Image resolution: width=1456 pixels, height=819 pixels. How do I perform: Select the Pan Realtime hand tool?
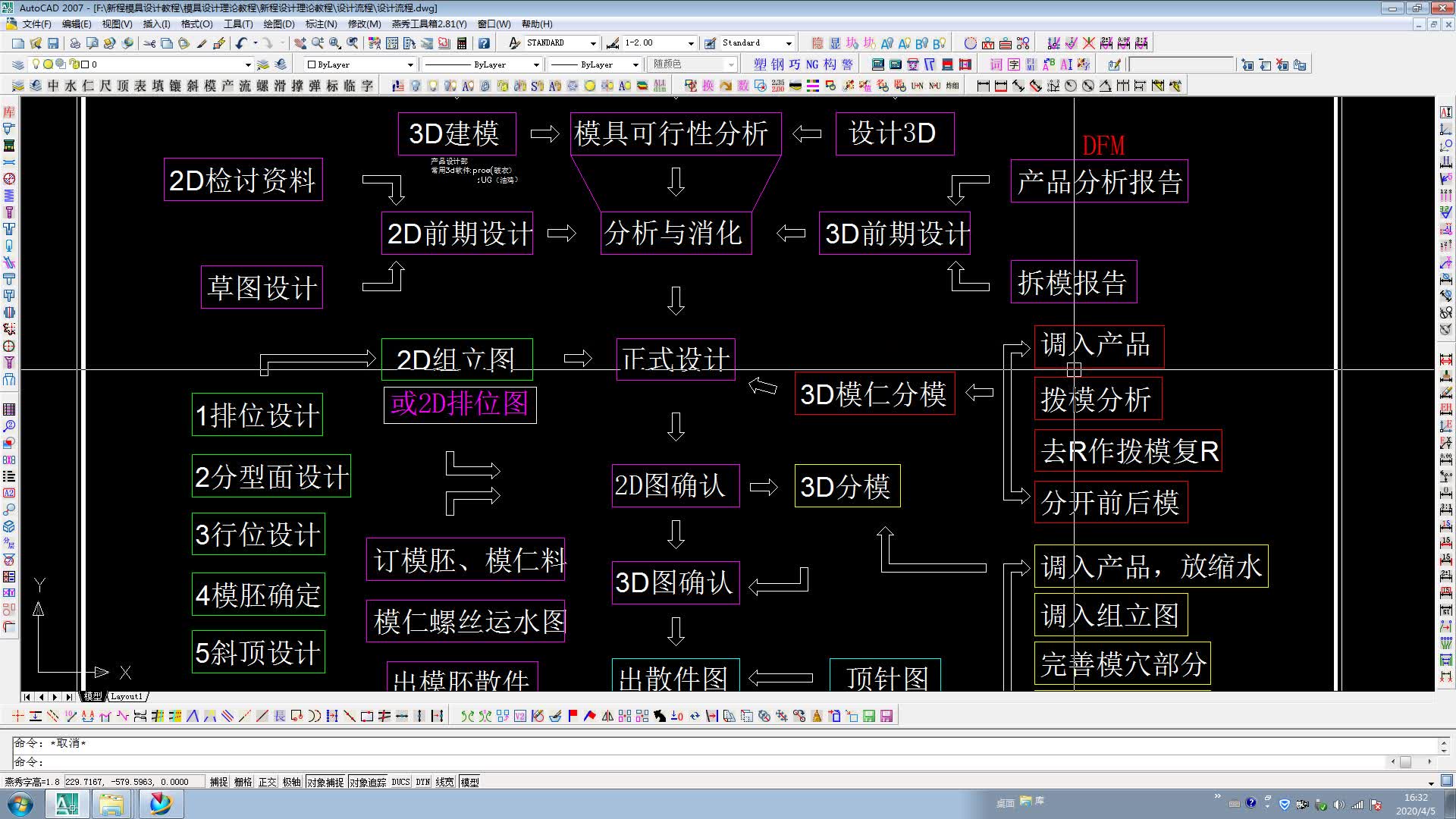(x=302, y=43)
